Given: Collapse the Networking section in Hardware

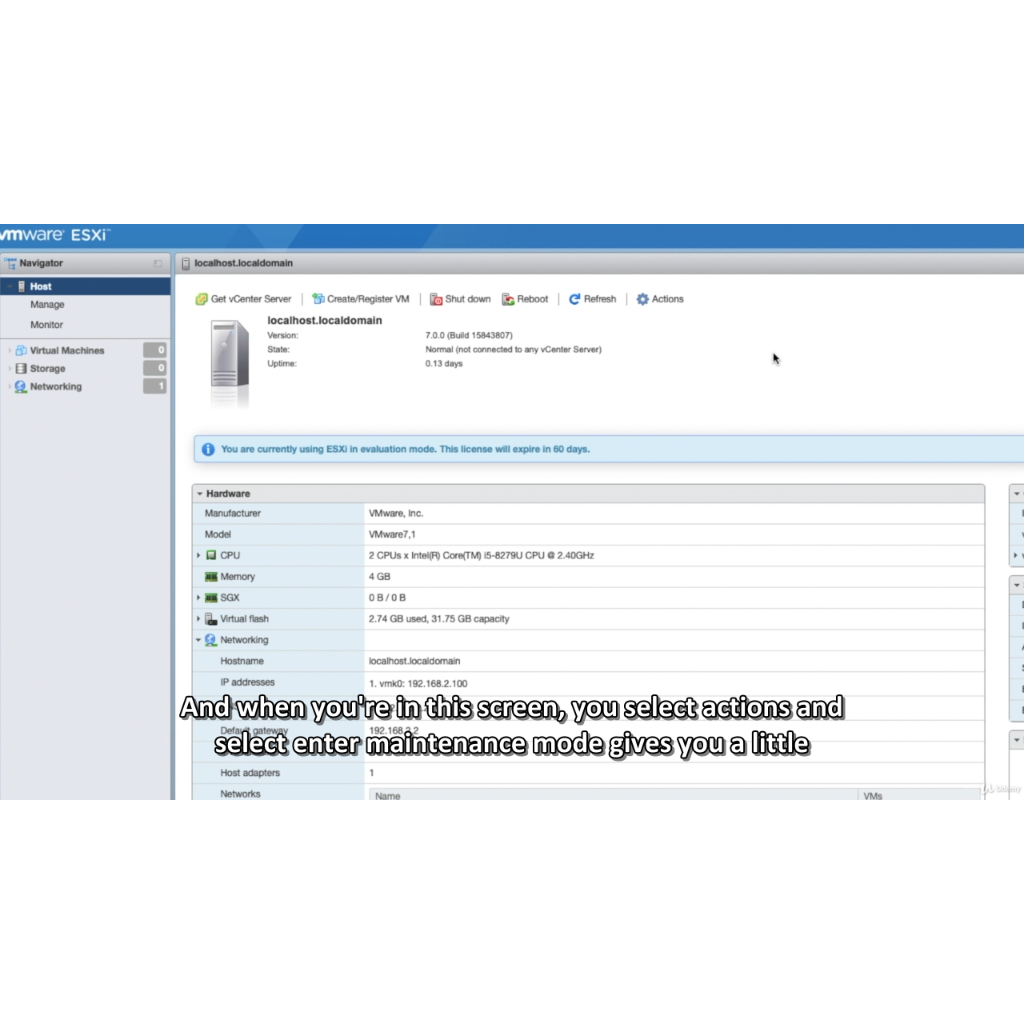Looking at the screenshot, I should click(x=199, y=640).
